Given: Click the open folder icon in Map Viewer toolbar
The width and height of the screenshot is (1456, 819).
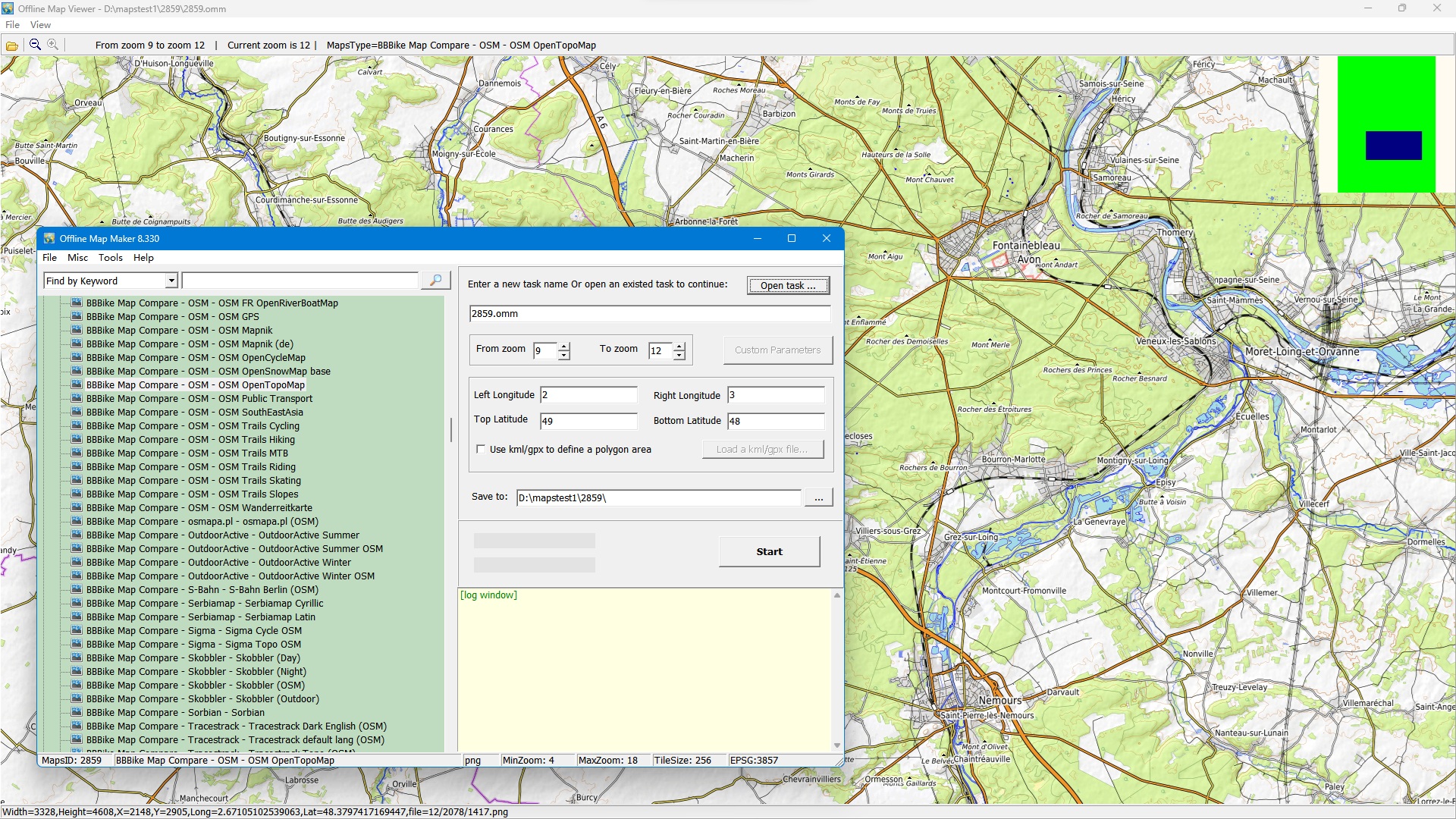Looking at the screenshot, I should pyautogui.click(x=12, y=45).
